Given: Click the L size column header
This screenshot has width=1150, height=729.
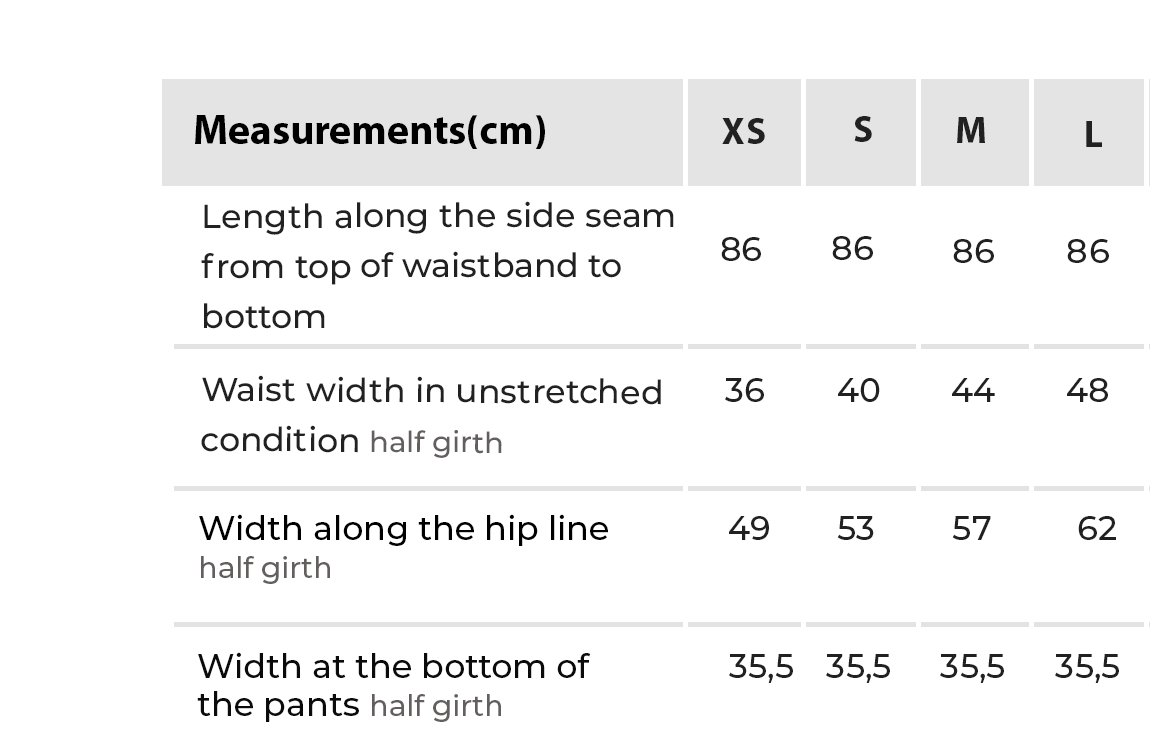Looking at the screenshot, I should point(1092,135).
